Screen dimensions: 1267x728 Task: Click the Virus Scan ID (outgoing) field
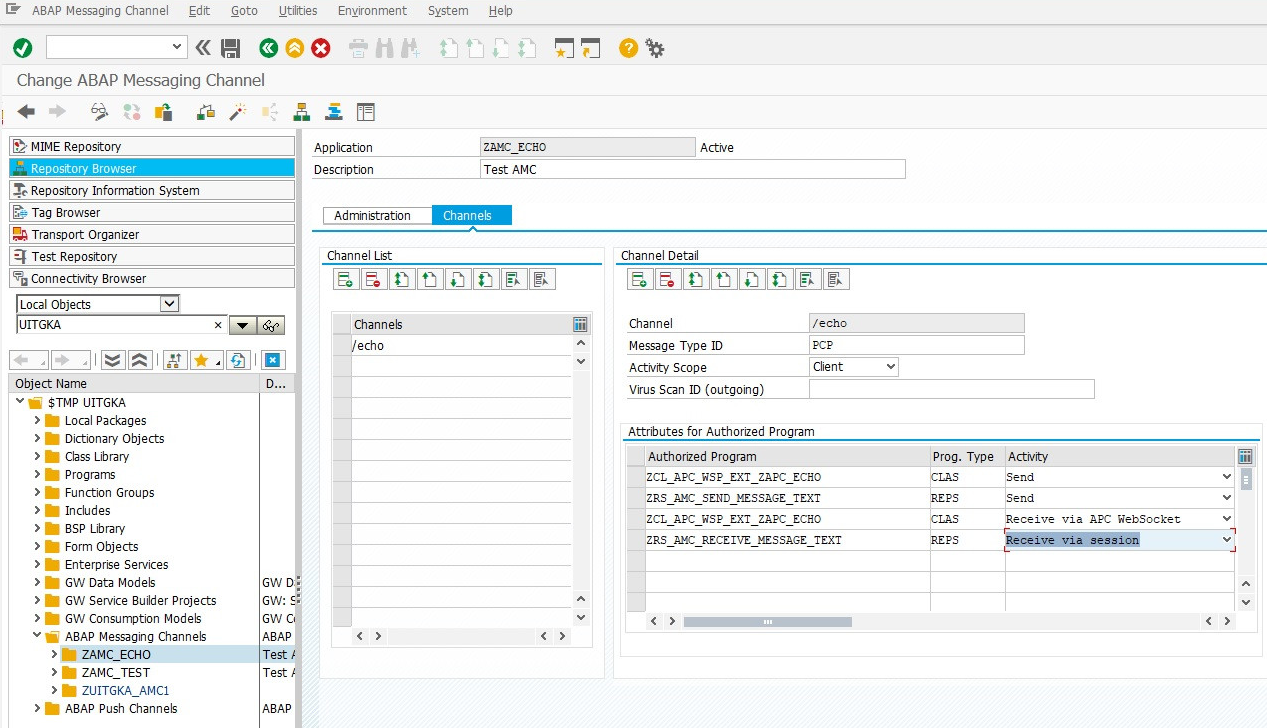pos(951,389)
